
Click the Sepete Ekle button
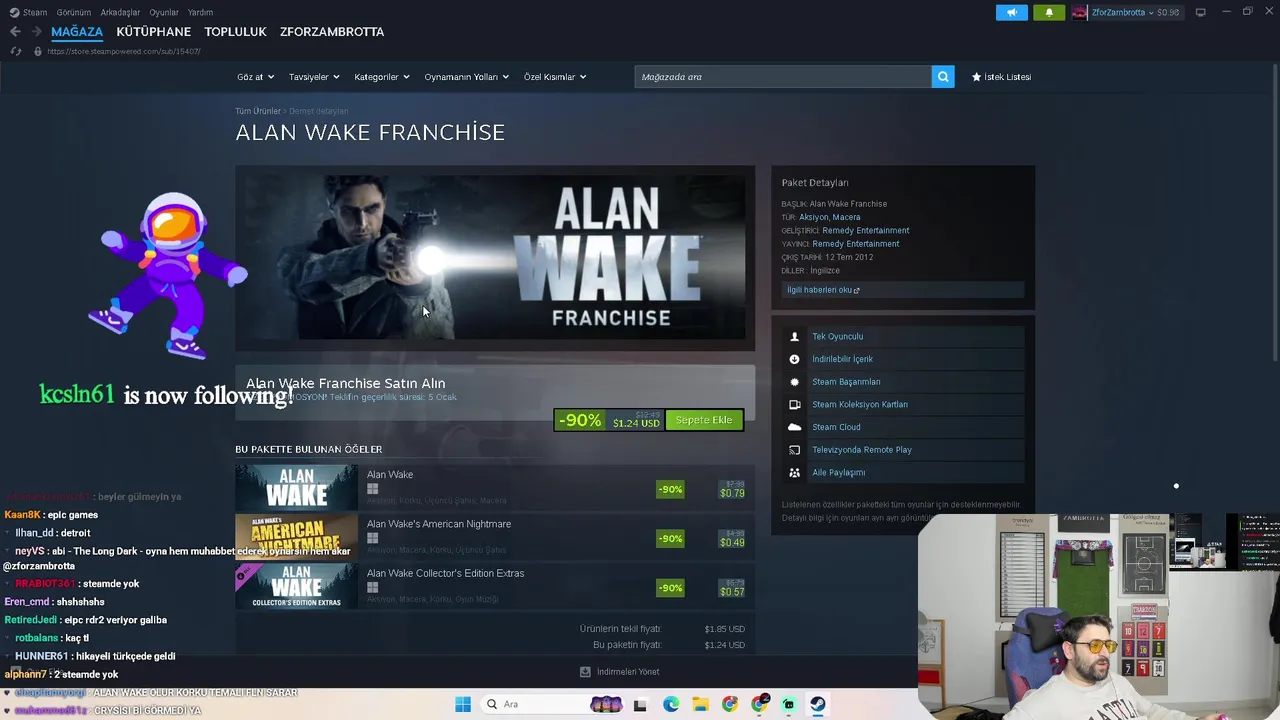coord(704,420)
